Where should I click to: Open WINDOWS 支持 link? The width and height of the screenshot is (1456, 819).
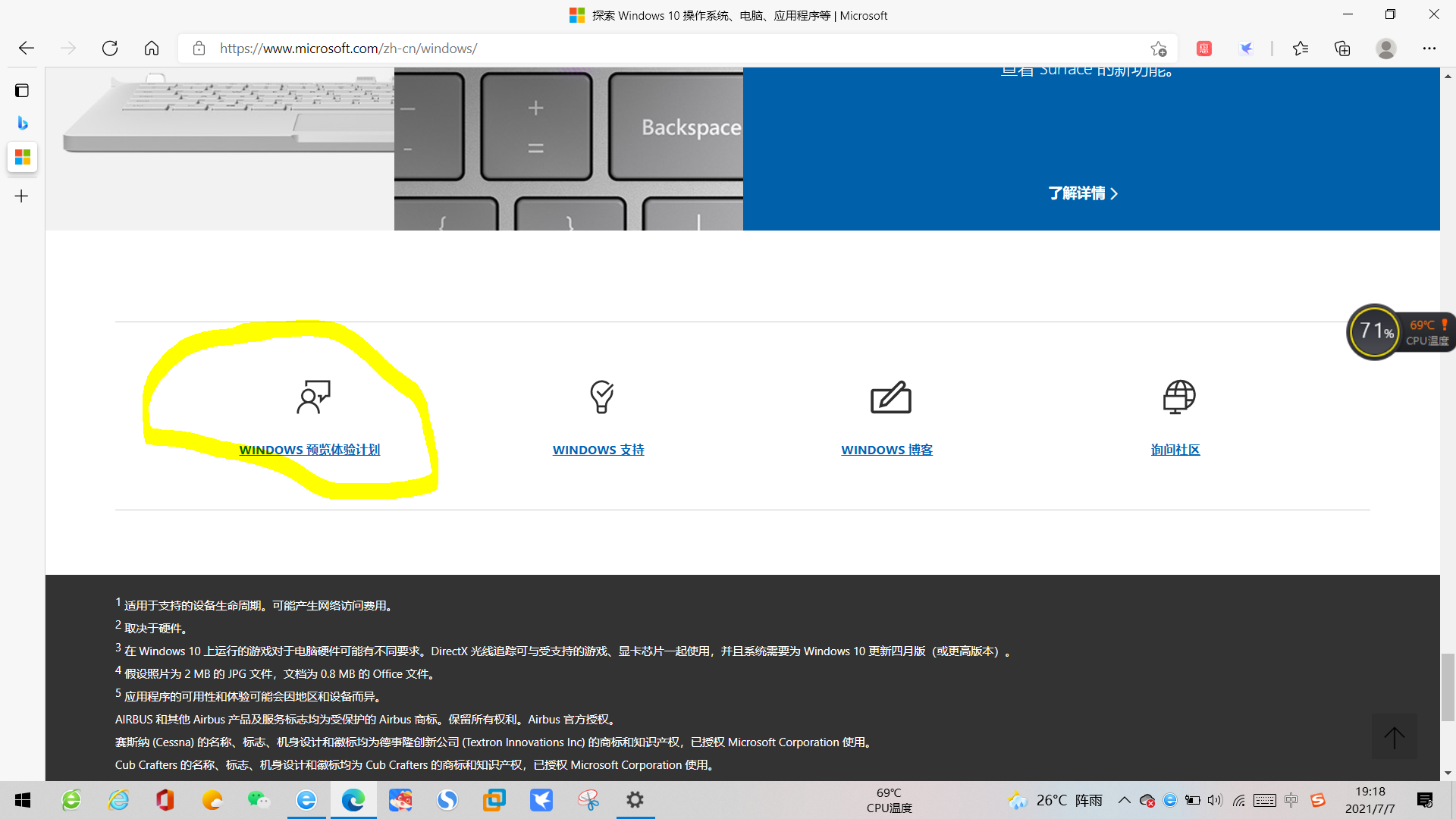coord(598,450)
